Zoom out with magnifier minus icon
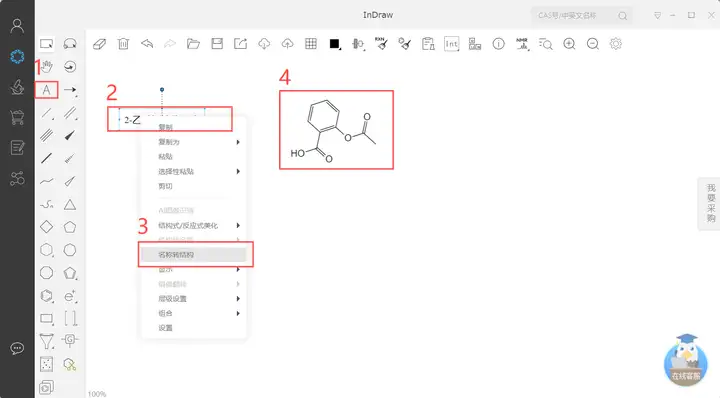This screenshot has height=398, width=720. [x=593, y=44]
